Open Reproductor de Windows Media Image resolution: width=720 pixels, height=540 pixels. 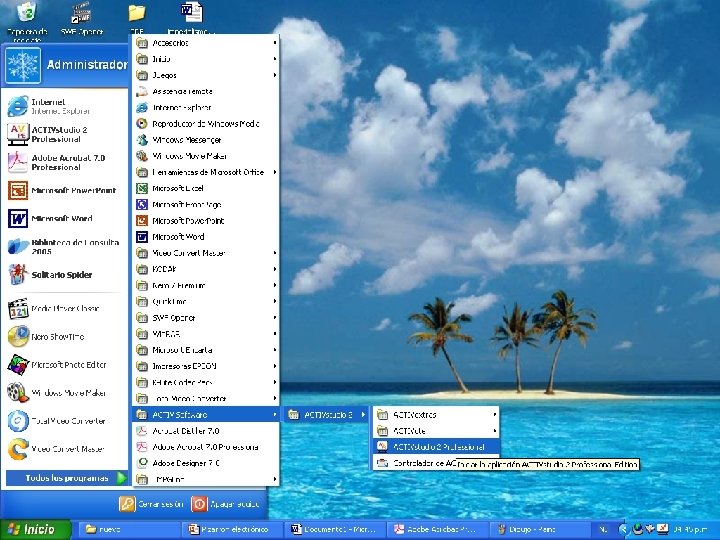tap(206, 124)
